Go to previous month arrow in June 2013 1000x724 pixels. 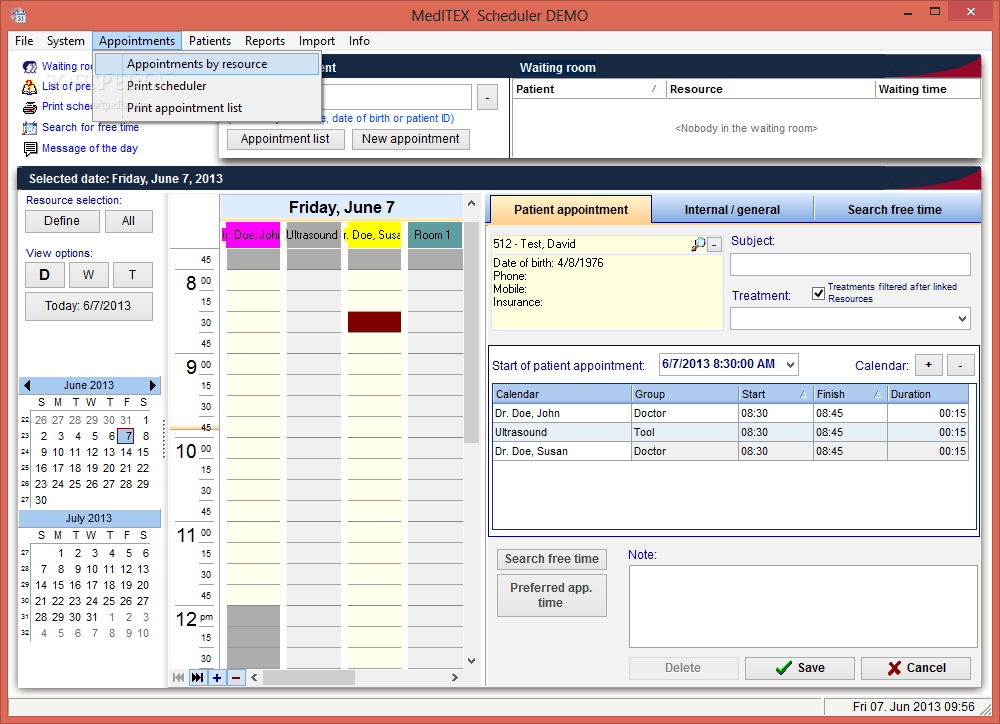[27, 385]
